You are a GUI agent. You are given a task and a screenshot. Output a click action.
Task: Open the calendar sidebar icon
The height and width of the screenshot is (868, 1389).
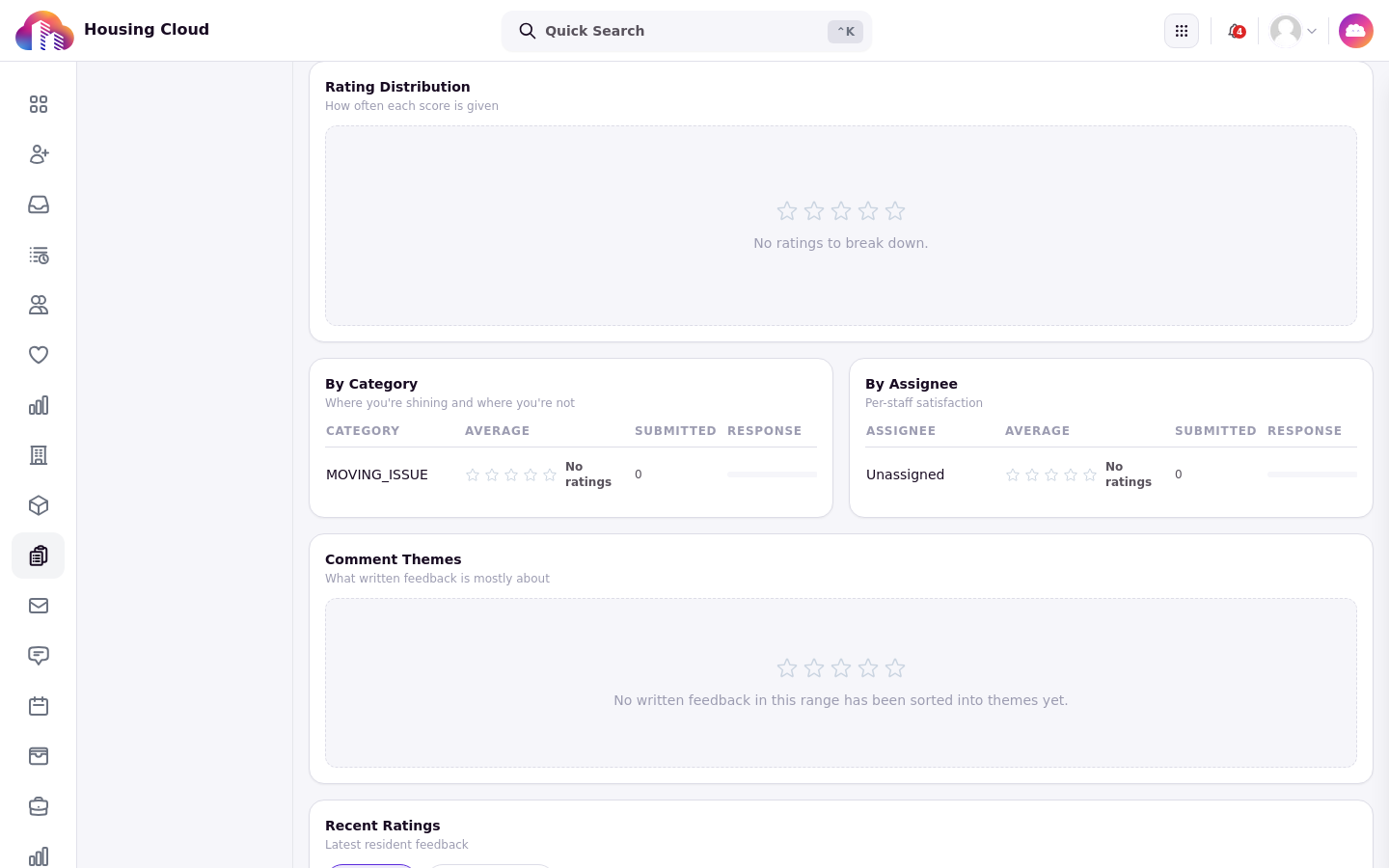click(39, 706)
